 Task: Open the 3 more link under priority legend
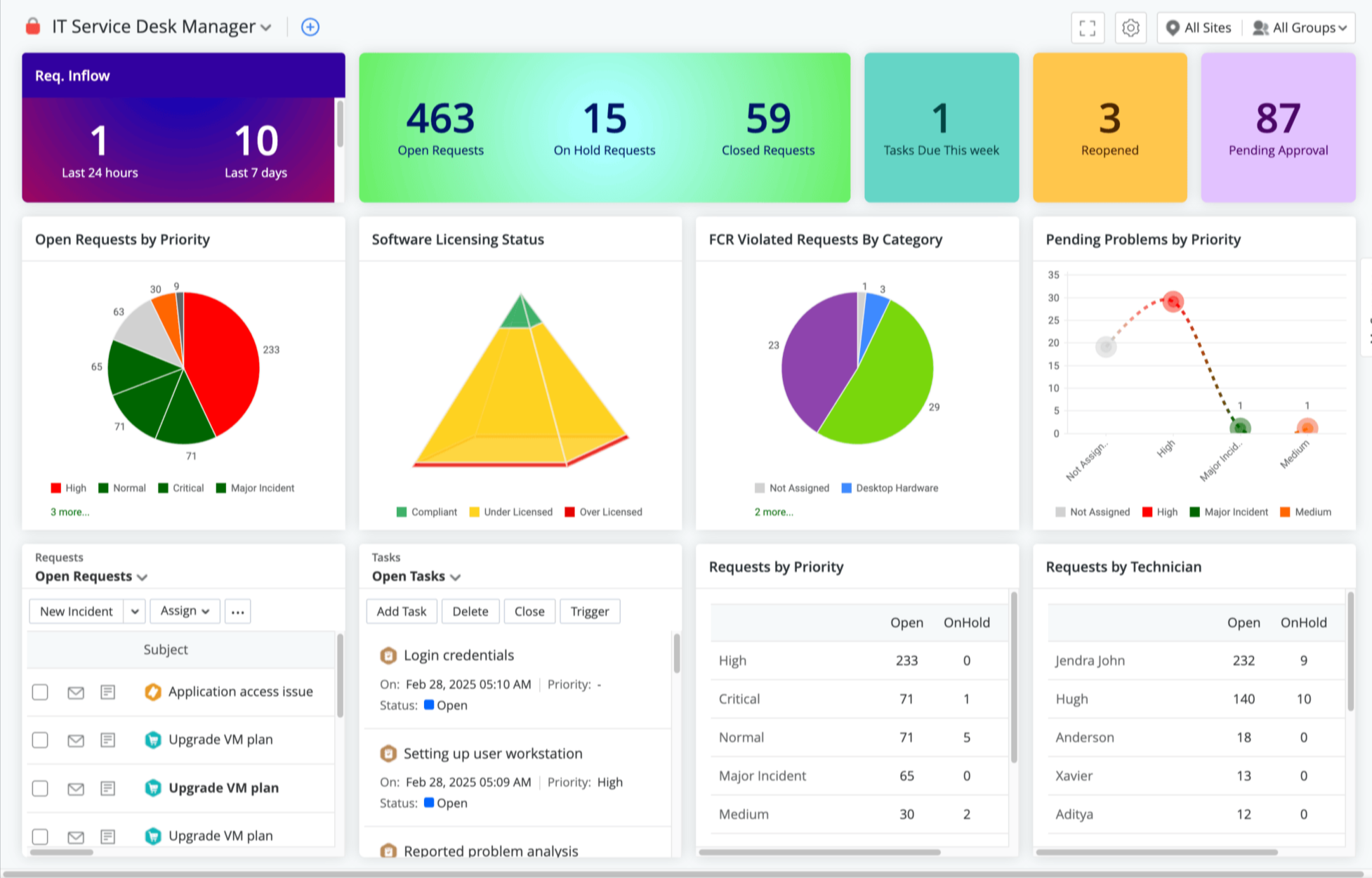(x=70, y=511)
